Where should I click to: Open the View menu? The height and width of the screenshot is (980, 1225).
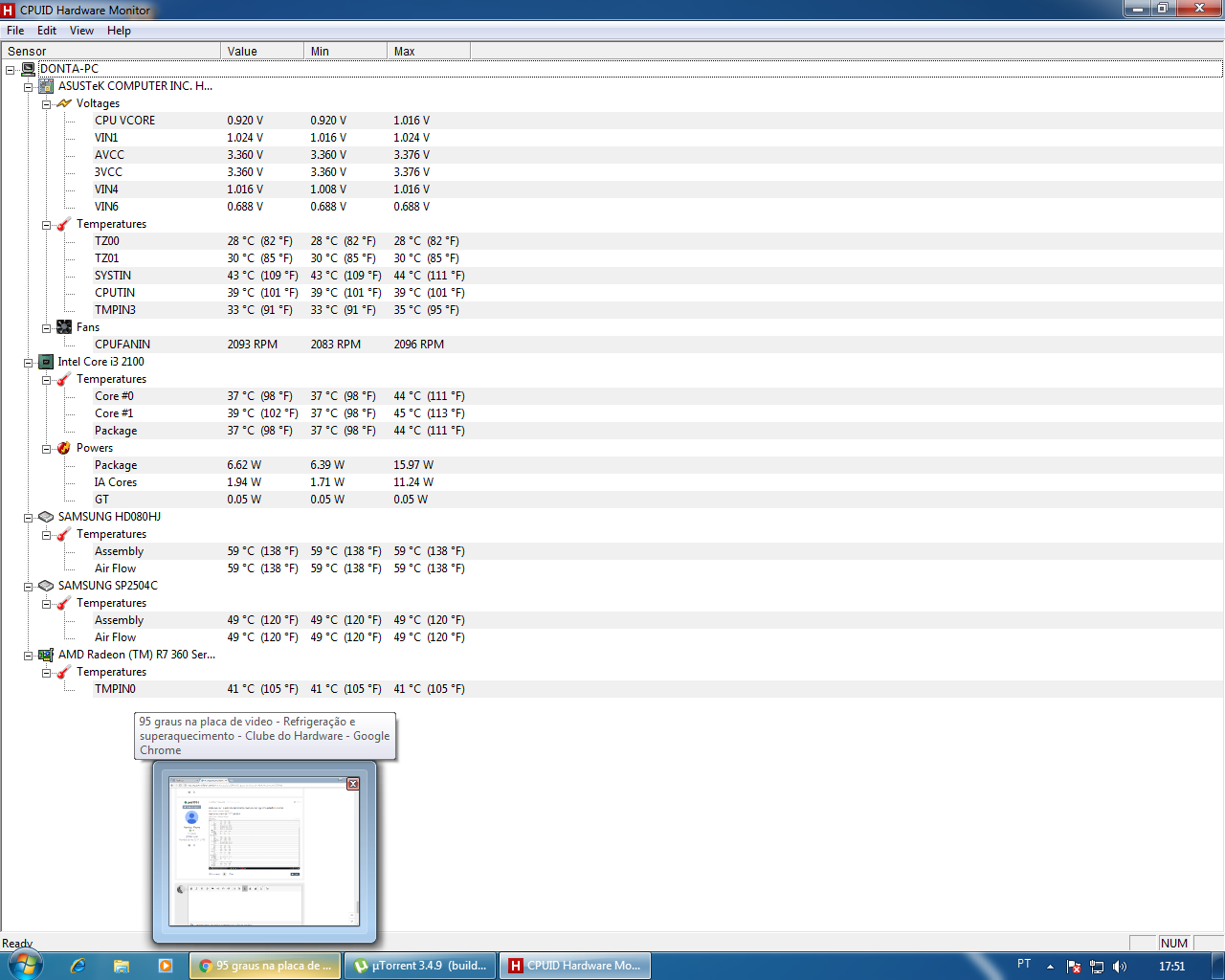coord(82,31)
